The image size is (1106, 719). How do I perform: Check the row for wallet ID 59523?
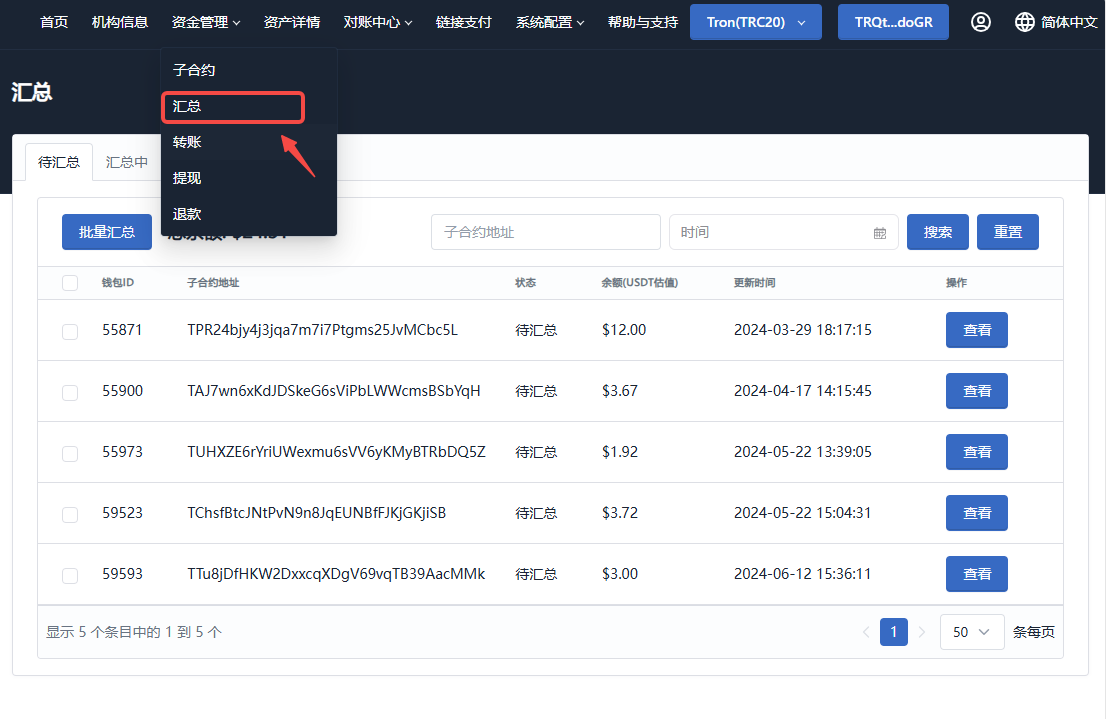70,514
